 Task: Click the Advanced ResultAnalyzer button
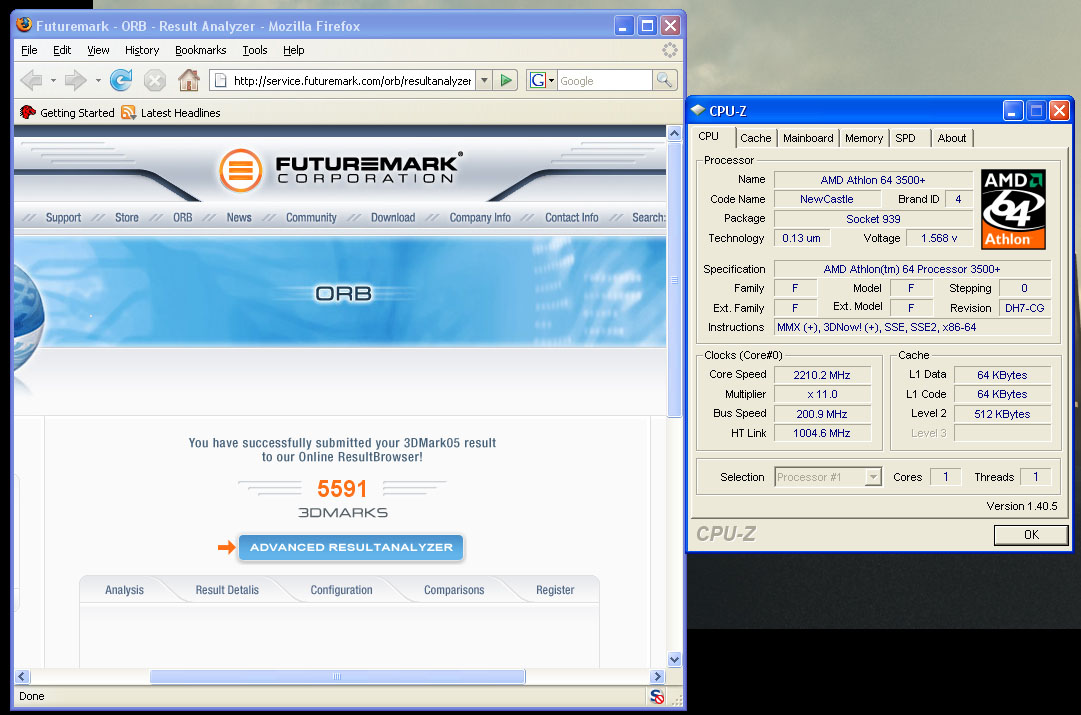pos(352,547)
